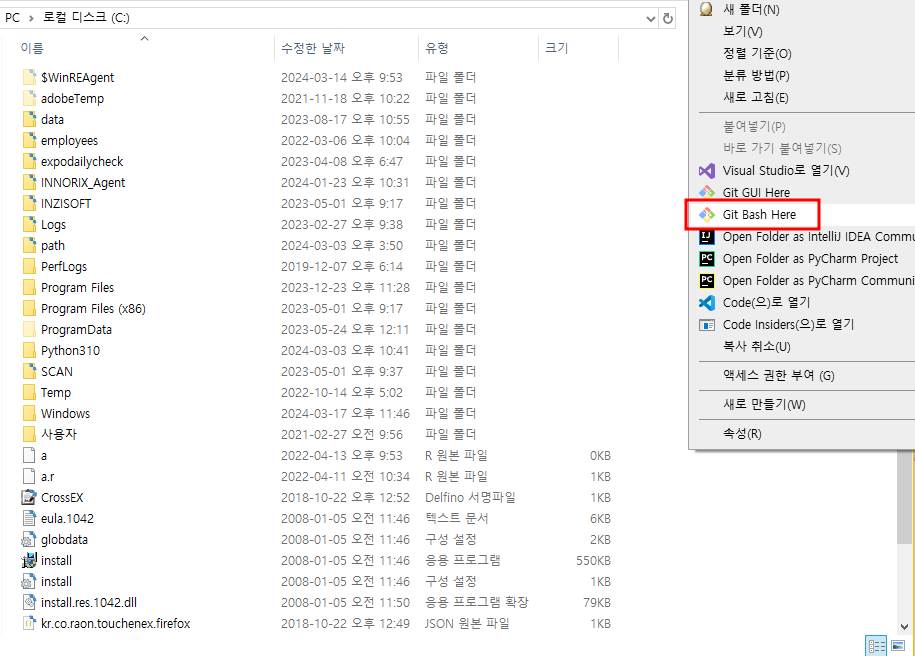Select the Python310 folder icon
The height and width of the screenshot is (656, 915).
tap(29, 350)
